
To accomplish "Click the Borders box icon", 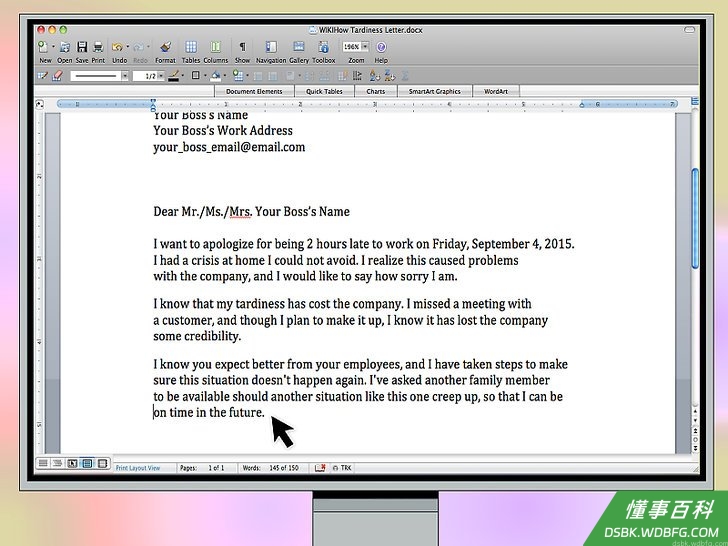I will click(x=195, y=75).
